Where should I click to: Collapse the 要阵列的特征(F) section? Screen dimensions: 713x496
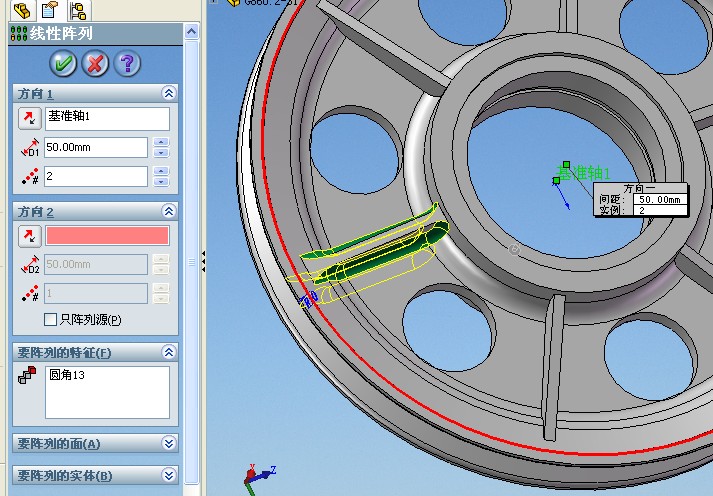point(169,352)
